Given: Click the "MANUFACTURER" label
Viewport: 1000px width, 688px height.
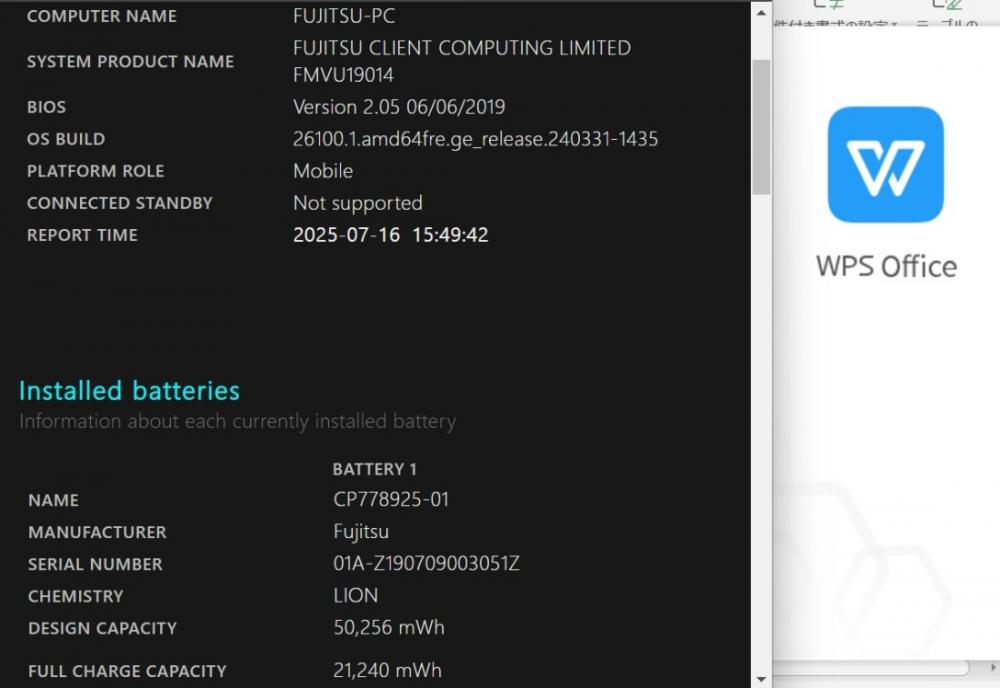Looking at the screenshot, I should (98, 532).
